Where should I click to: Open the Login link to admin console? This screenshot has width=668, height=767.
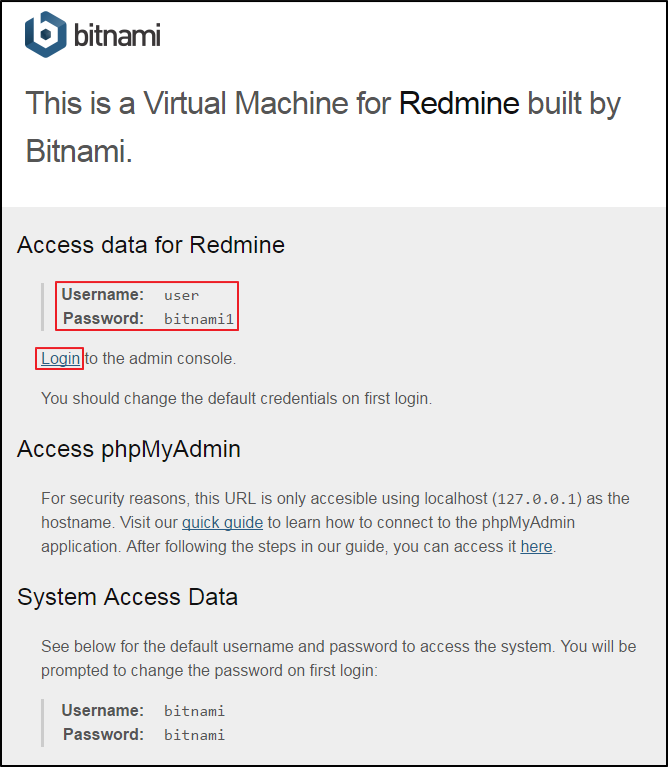coord(60,359)
